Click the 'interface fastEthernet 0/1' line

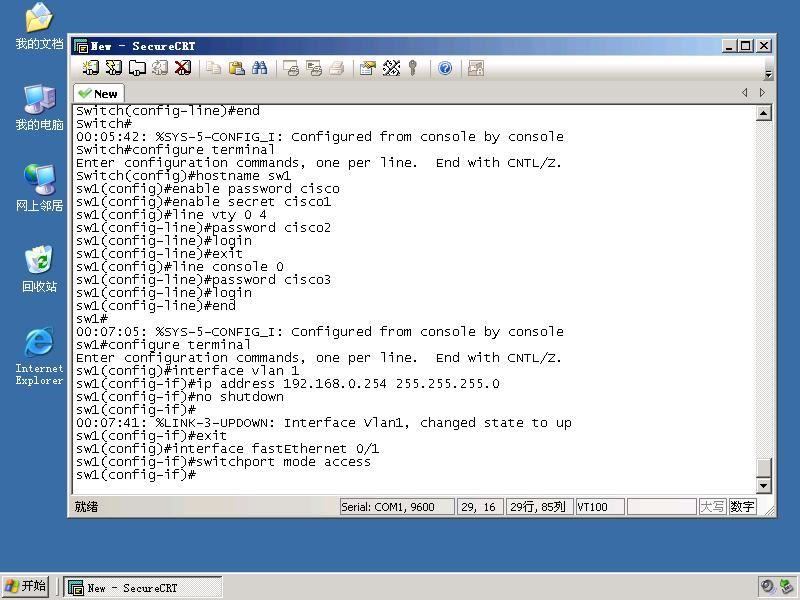[228, 449]
